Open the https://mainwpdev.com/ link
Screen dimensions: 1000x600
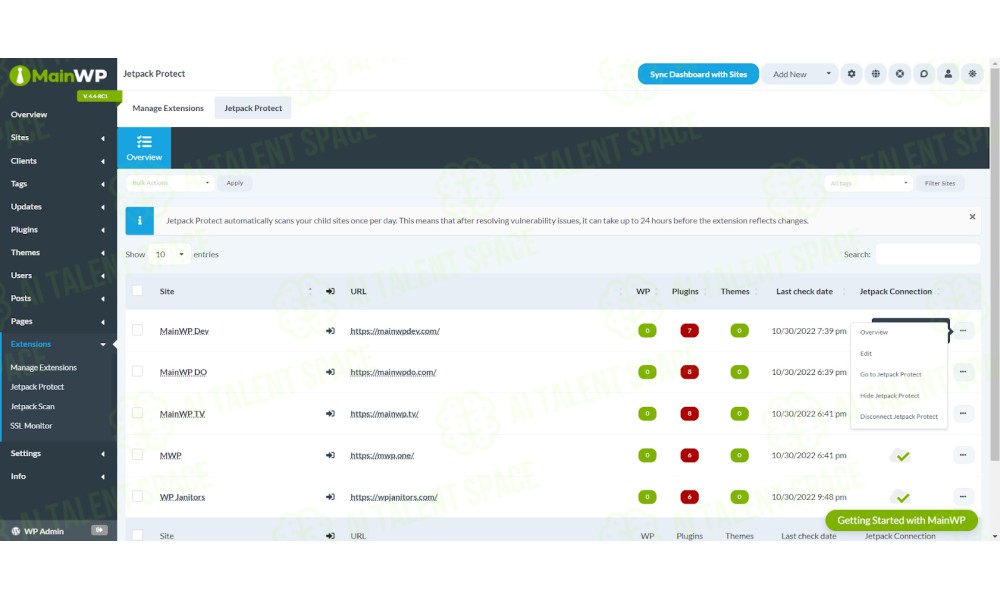click(x=395, y=331)
